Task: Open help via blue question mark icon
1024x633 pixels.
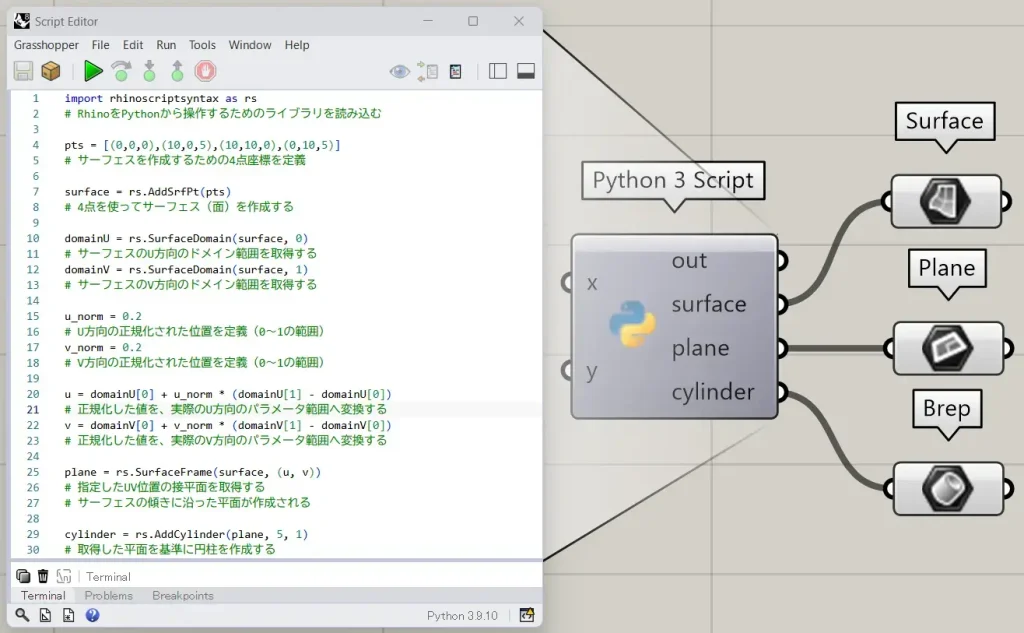Action: [93, 615]
